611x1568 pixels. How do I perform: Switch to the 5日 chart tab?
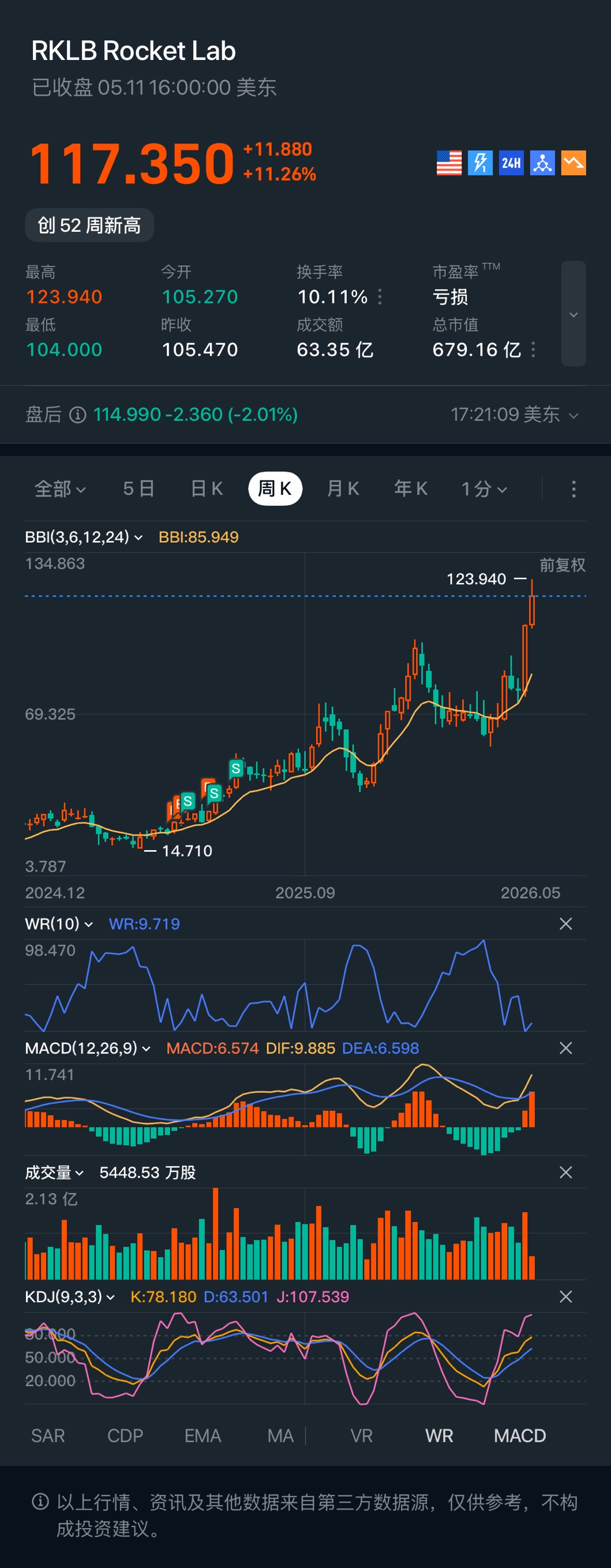coord(138,489)
